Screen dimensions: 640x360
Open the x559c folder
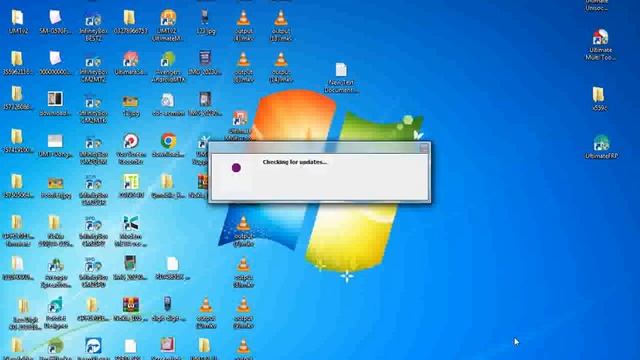coord(599,99)
